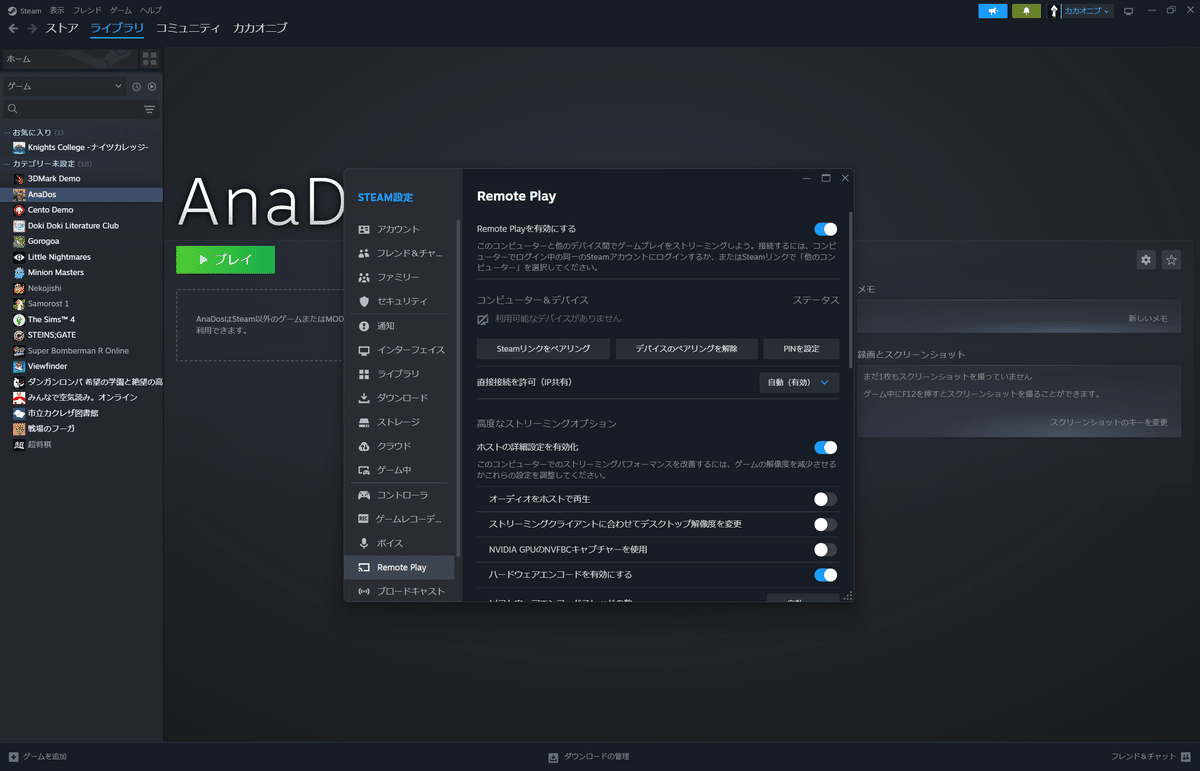
Task: Toggle Remote Playを有効にする switch
Action: tap(825, 229)
